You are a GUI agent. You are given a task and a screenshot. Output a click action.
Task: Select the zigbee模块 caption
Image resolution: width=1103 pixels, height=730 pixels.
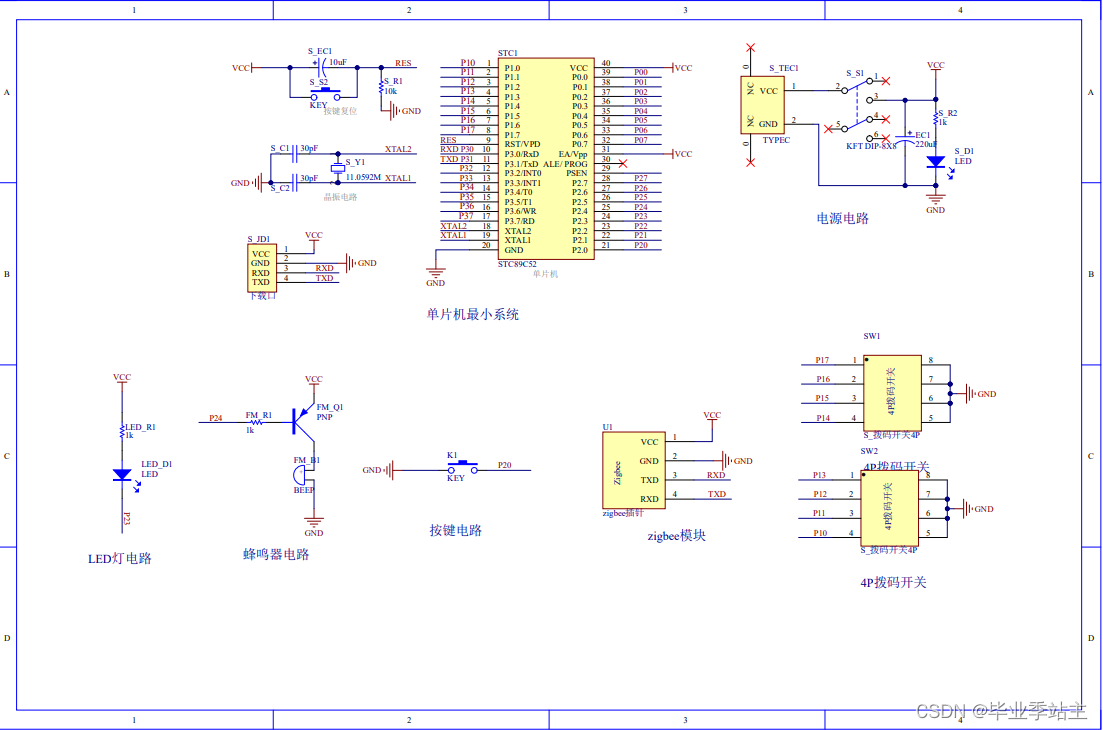[676, 536]
